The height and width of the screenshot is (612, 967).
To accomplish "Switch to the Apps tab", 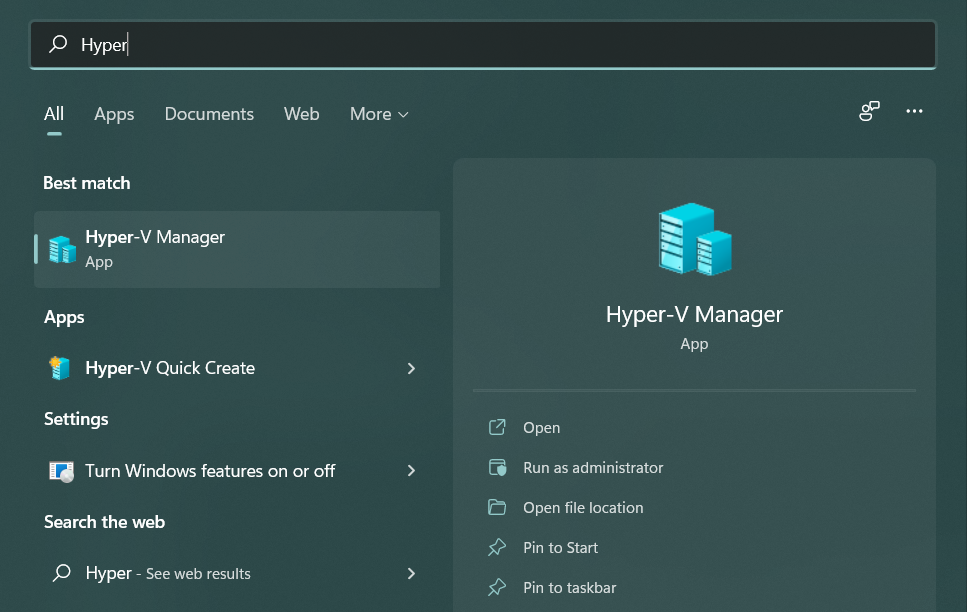I will coord(113,114).
